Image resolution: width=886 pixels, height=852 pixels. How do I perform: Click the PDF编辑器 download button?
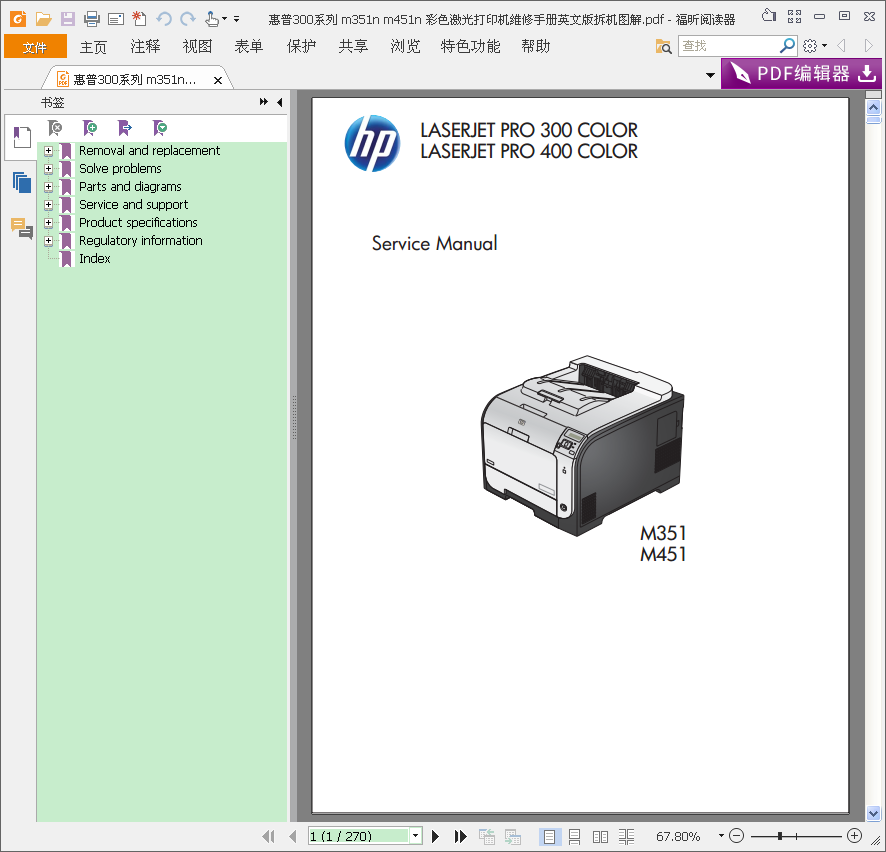click(801, 73)
